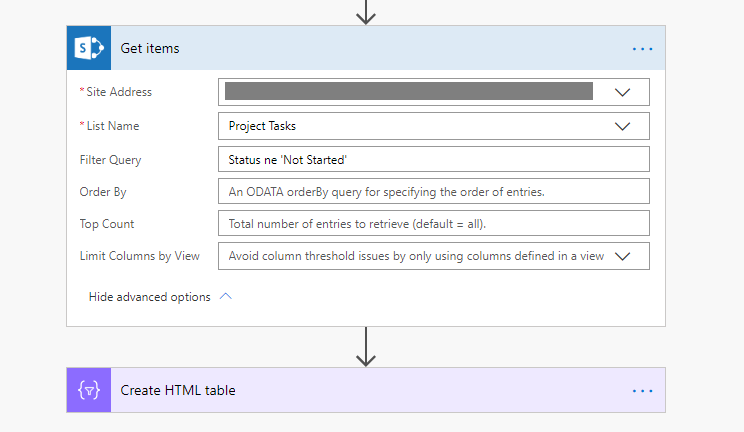Click the Limit Columns by View placeholder text
Screen dimensions: 744x432
point(415,256)
